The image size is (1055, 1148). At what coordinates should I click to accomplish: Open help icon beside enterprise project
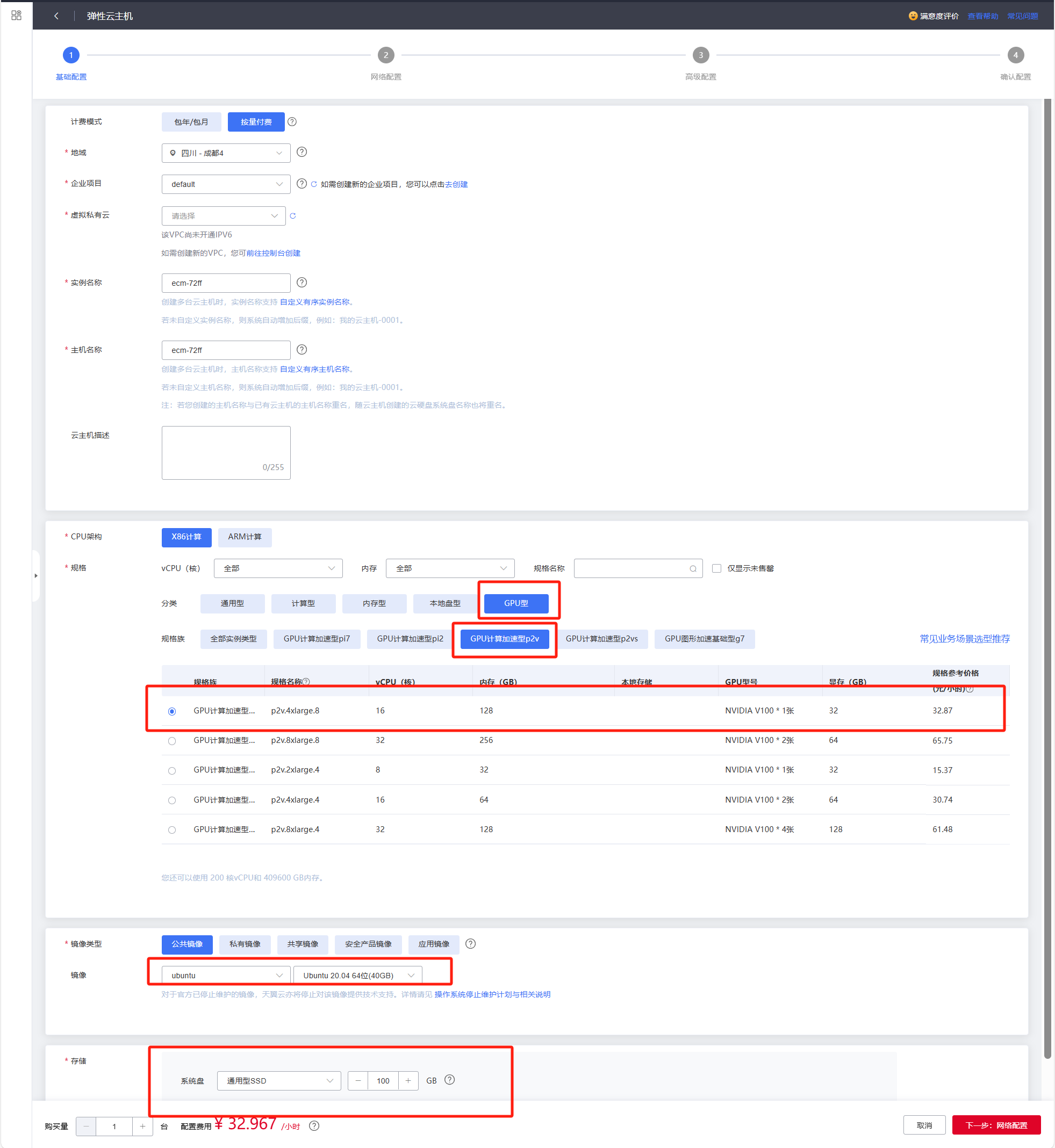pyautogui.click(x=302, y=184)
